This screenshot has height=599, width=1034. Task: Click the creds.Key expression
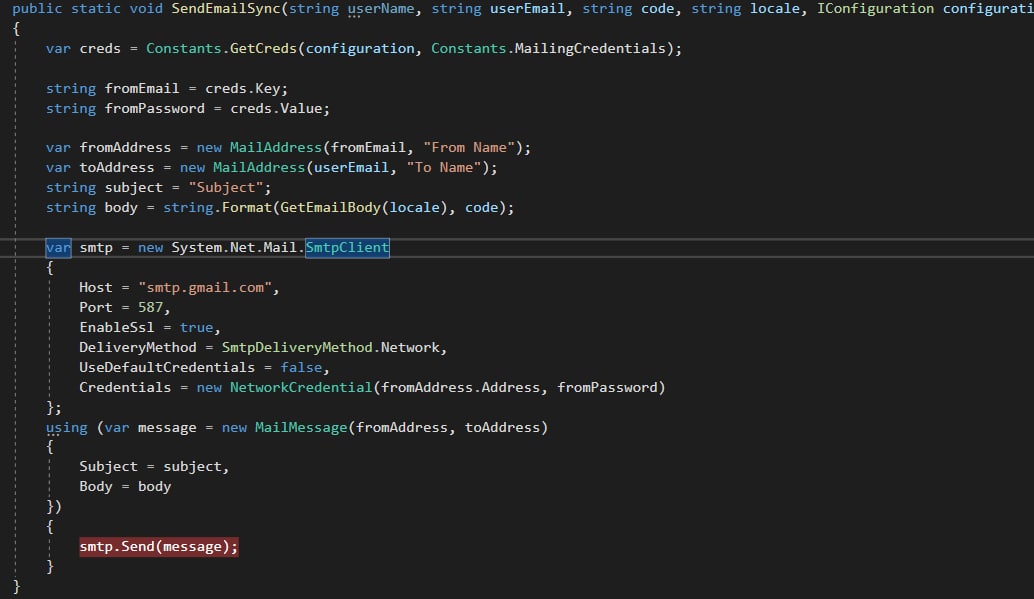tap(242, 88)
